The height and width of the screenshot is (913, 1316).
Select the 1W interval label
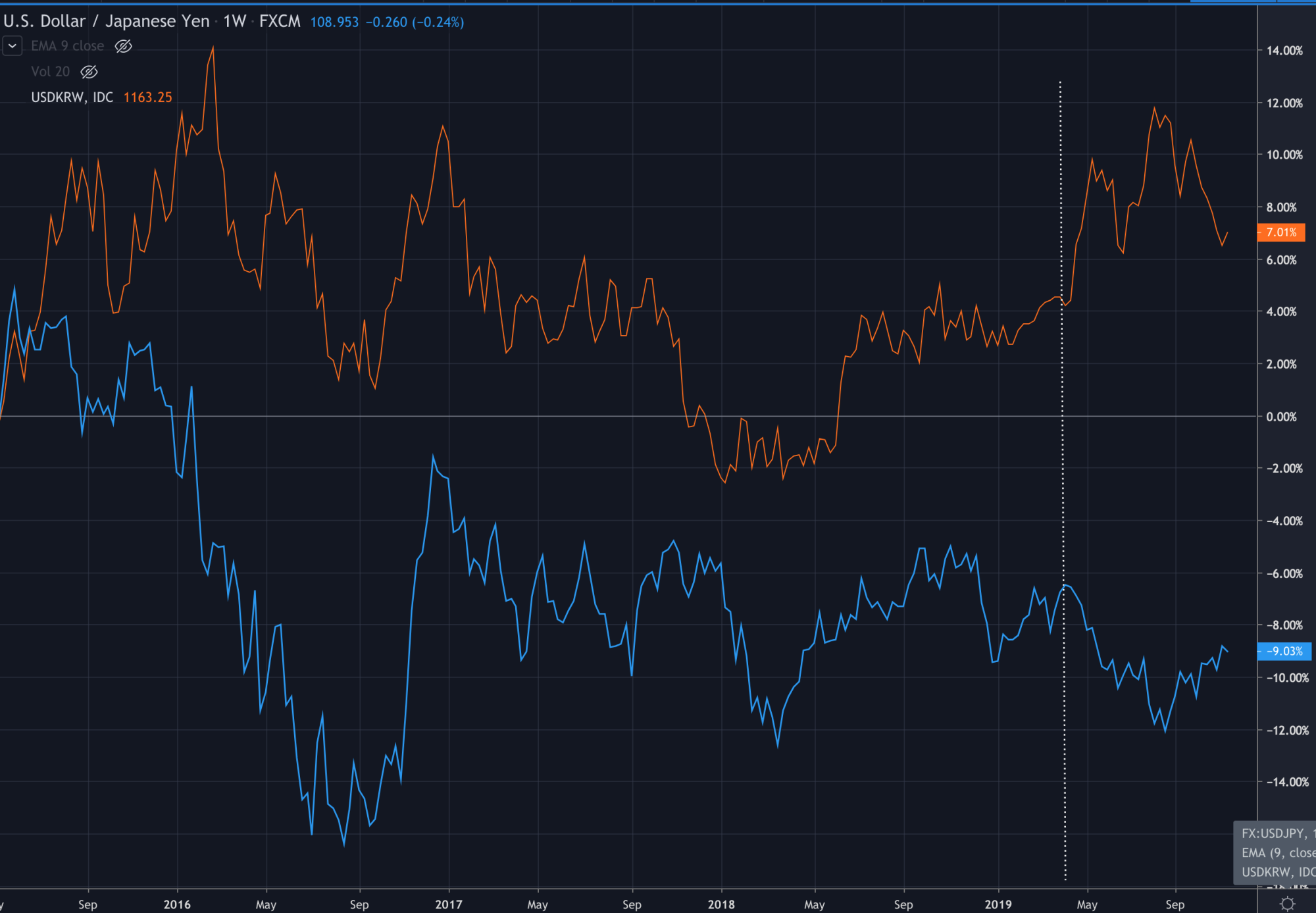pos(234,22)
